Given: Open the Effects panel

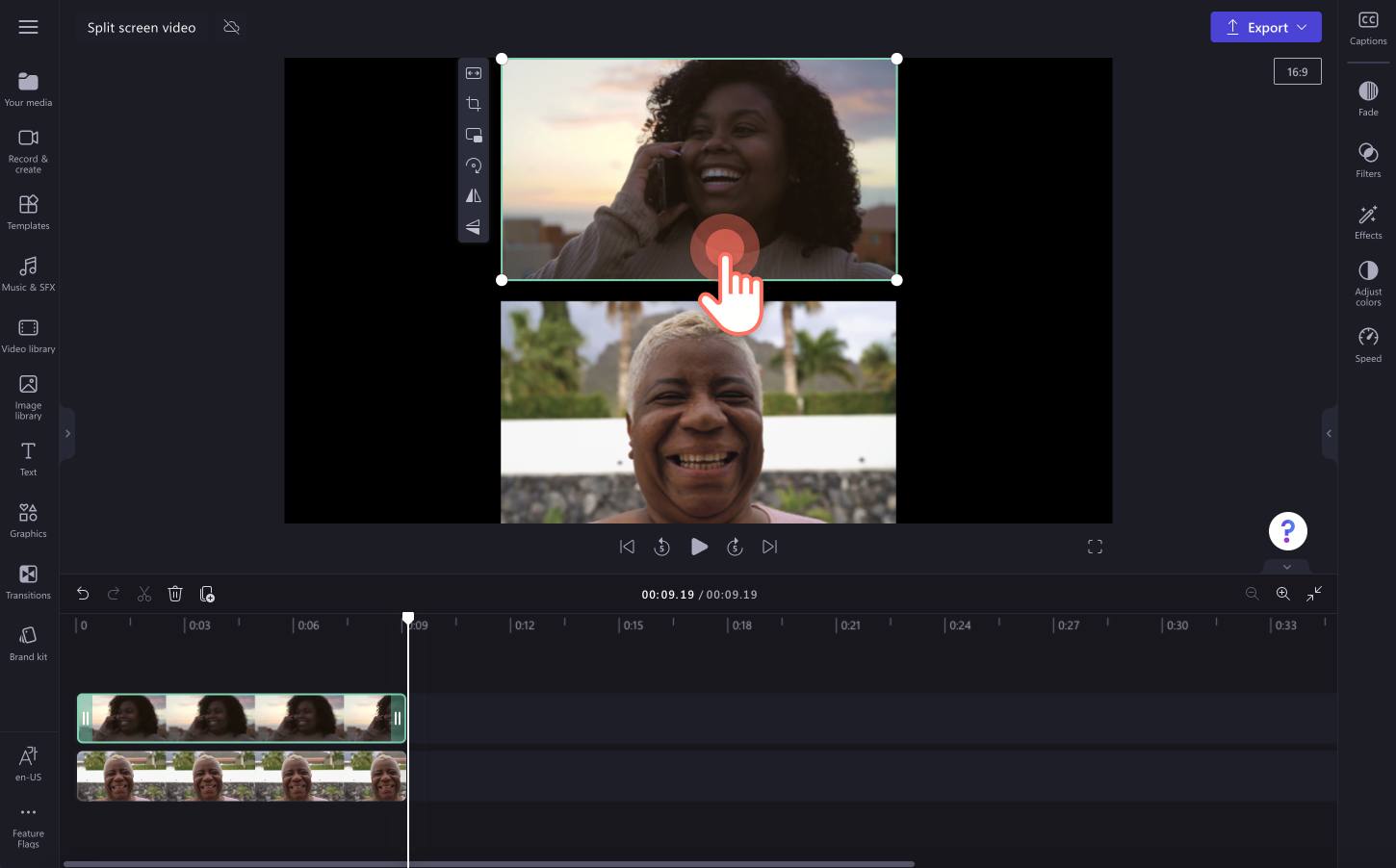Looking at the screenshot, I should point(1367,220).
